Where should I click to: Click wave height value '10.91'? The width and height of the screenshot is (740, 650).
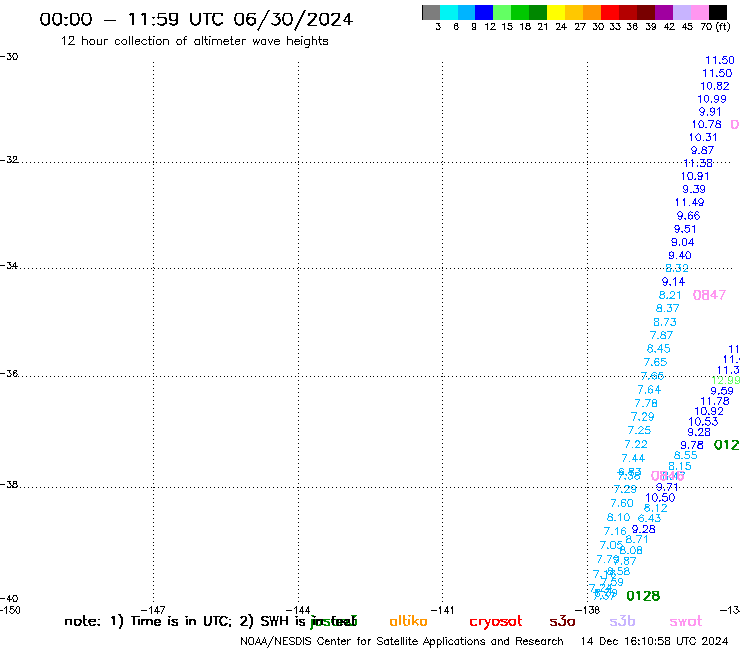pyautogui.click(x=695, y=176)
